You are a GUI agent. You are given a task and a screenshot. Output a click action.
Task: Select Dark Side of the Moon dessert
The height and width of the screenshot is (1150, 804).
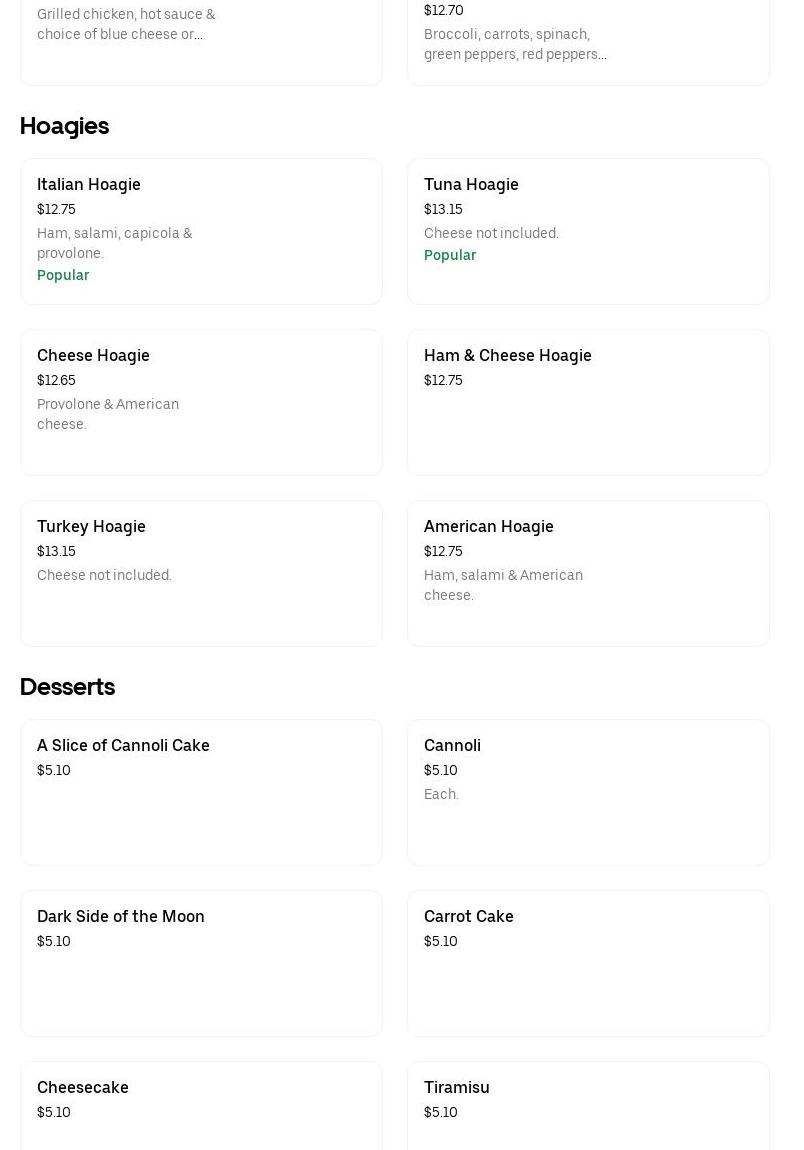coord(201,963)
